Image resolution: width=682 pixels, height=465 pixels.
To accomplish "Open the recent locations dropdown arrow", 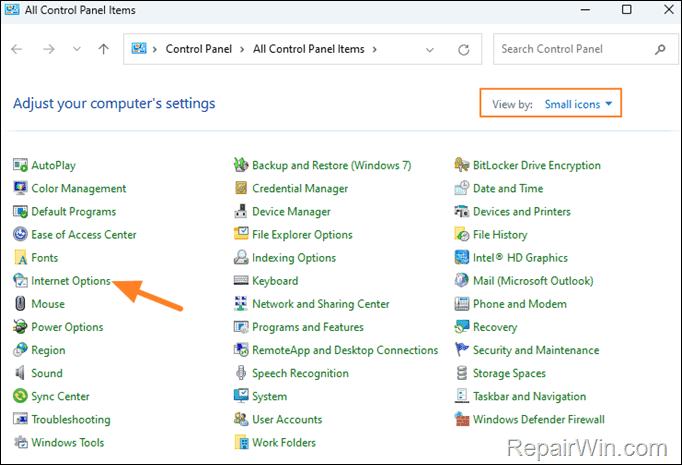I will [x=77, y=49].
